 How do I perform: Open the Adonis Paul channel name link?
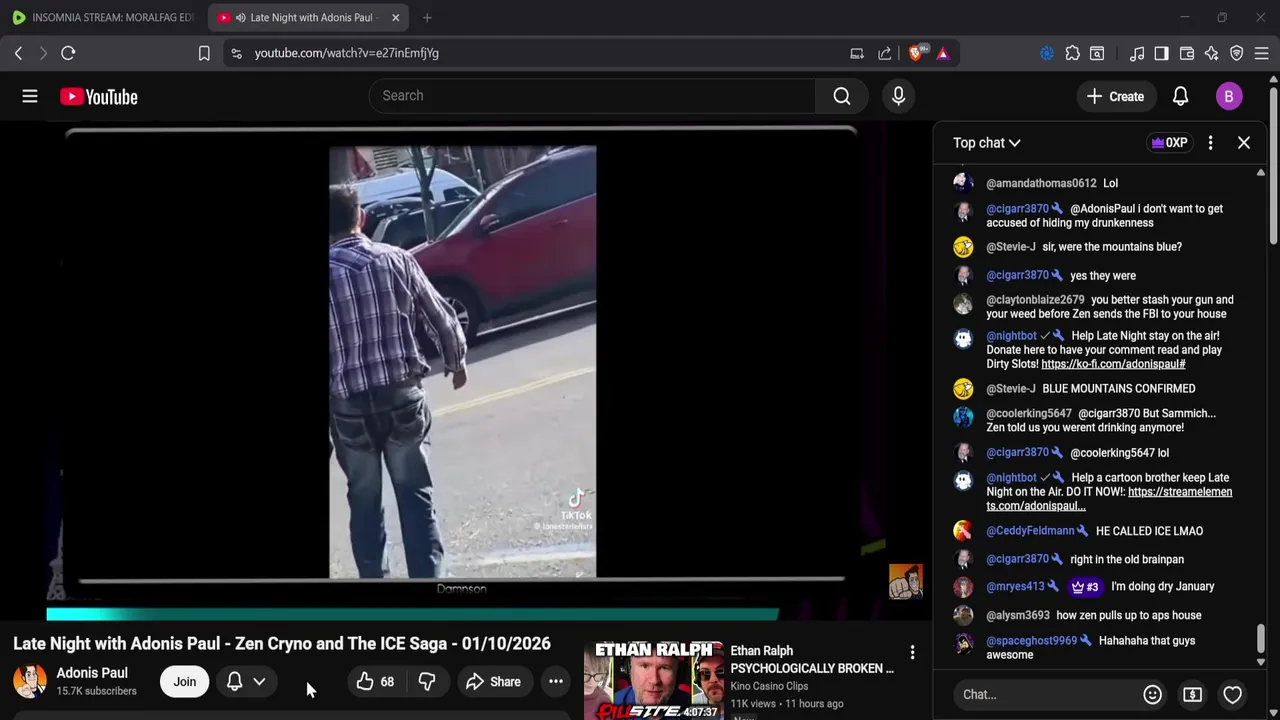click(92, 673)
